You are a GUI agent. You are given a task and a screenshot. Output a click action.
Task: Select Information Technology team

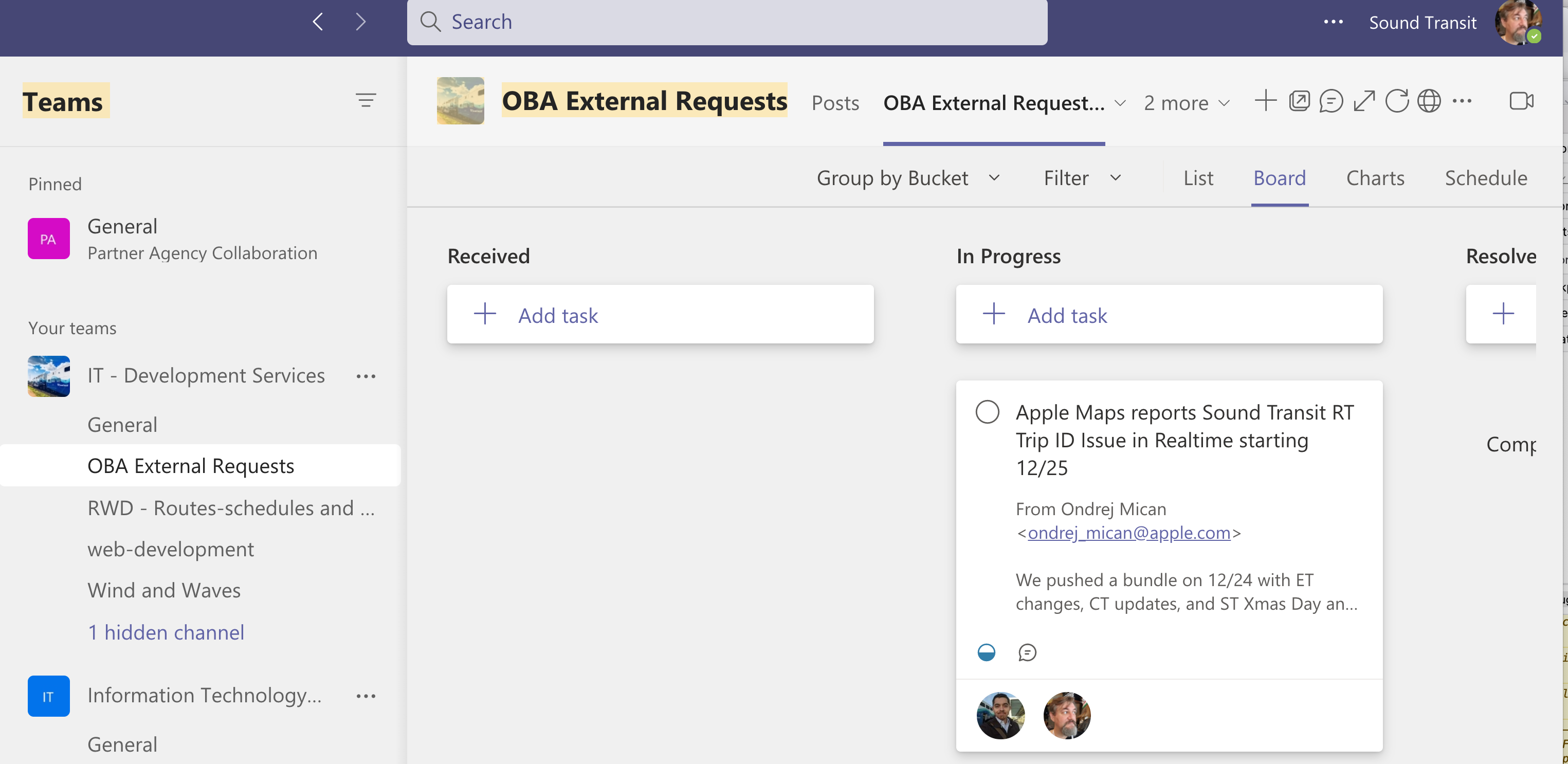pos(204,695)
